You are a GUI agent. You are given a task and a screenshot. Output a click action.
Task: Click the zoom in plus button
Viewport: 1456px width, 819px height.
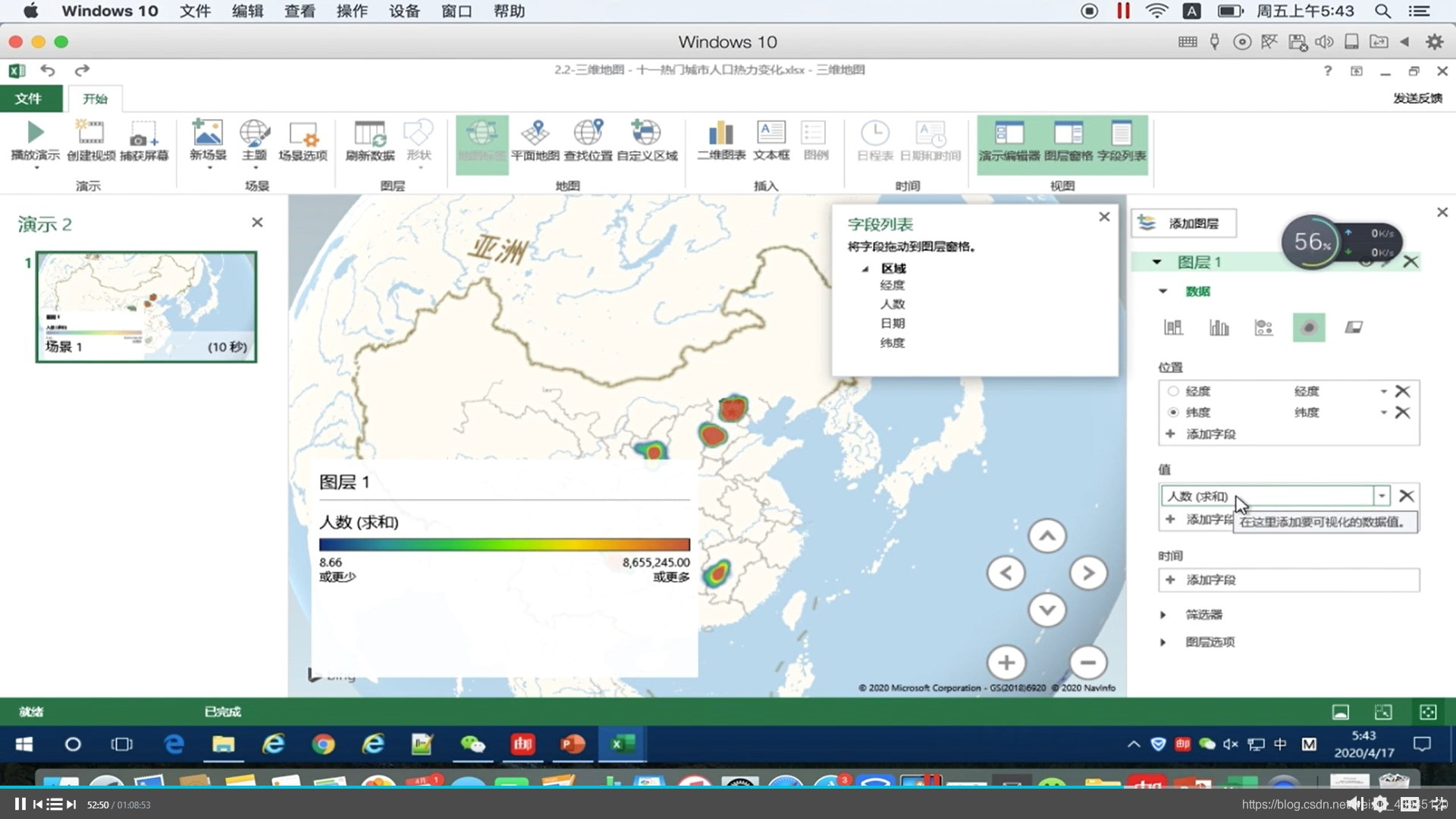coord(1006,663)
